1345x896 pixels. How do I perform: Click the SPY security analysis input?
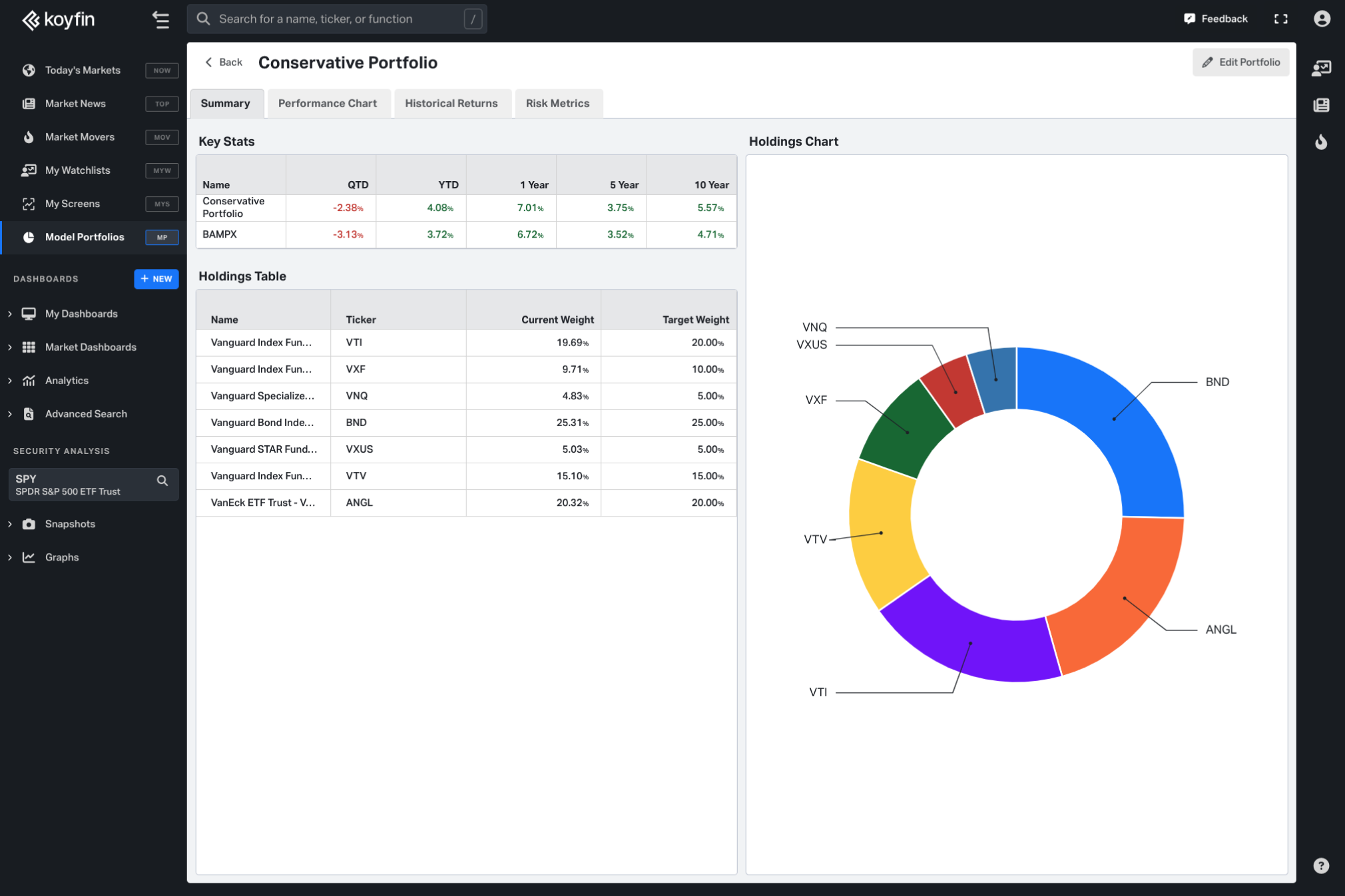tap(93, 484)
